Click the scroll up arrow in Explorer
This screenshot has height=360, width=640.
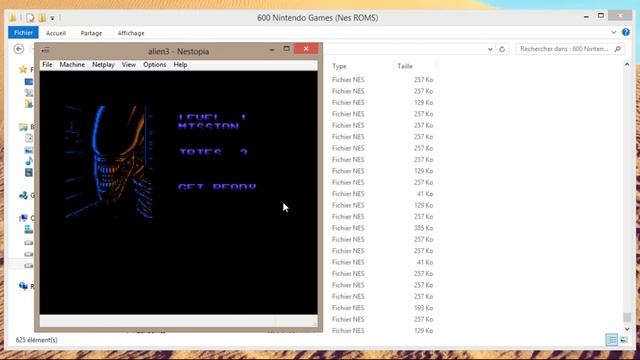tap(627, 64)
